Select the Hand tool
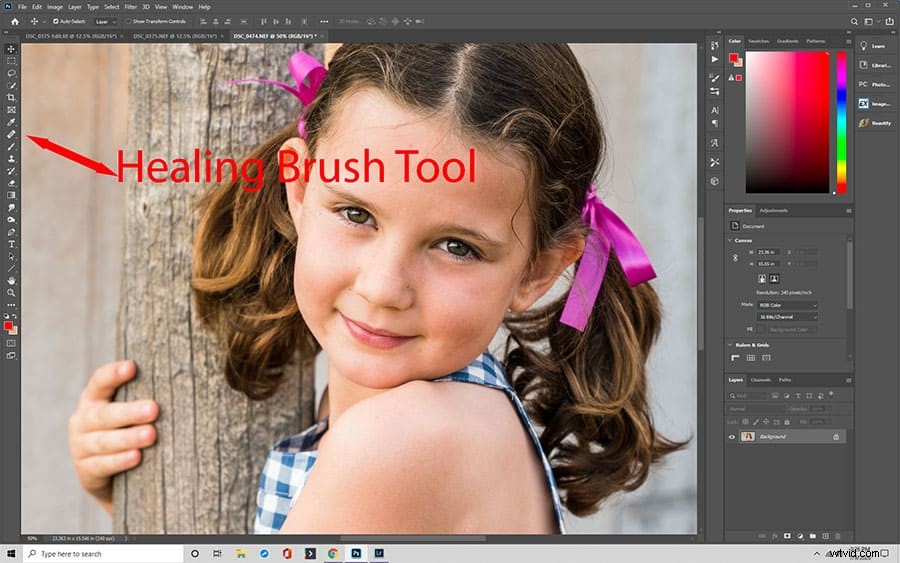 tap(11, 281)
